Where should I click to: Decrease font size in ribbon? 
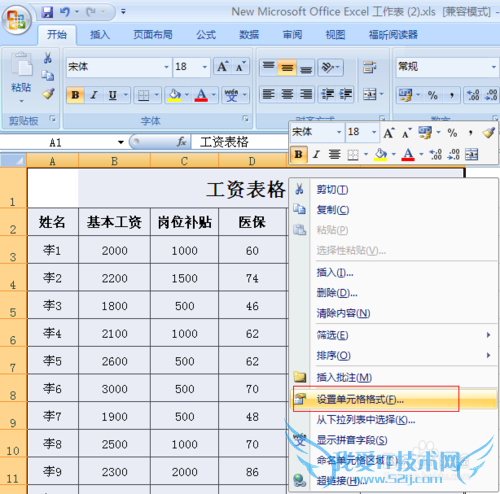click(240, 67)
